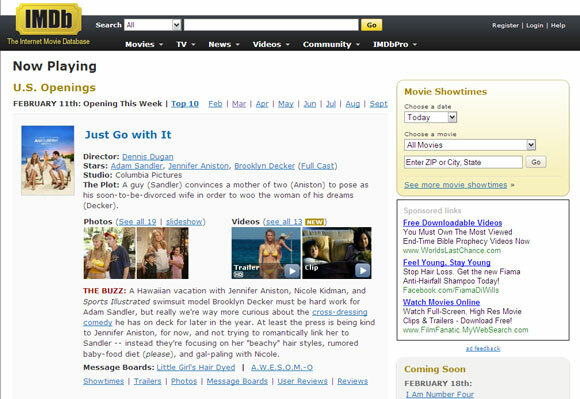Click the yellow Go search button
Screen dimensions: 580x399
[371, 25]
